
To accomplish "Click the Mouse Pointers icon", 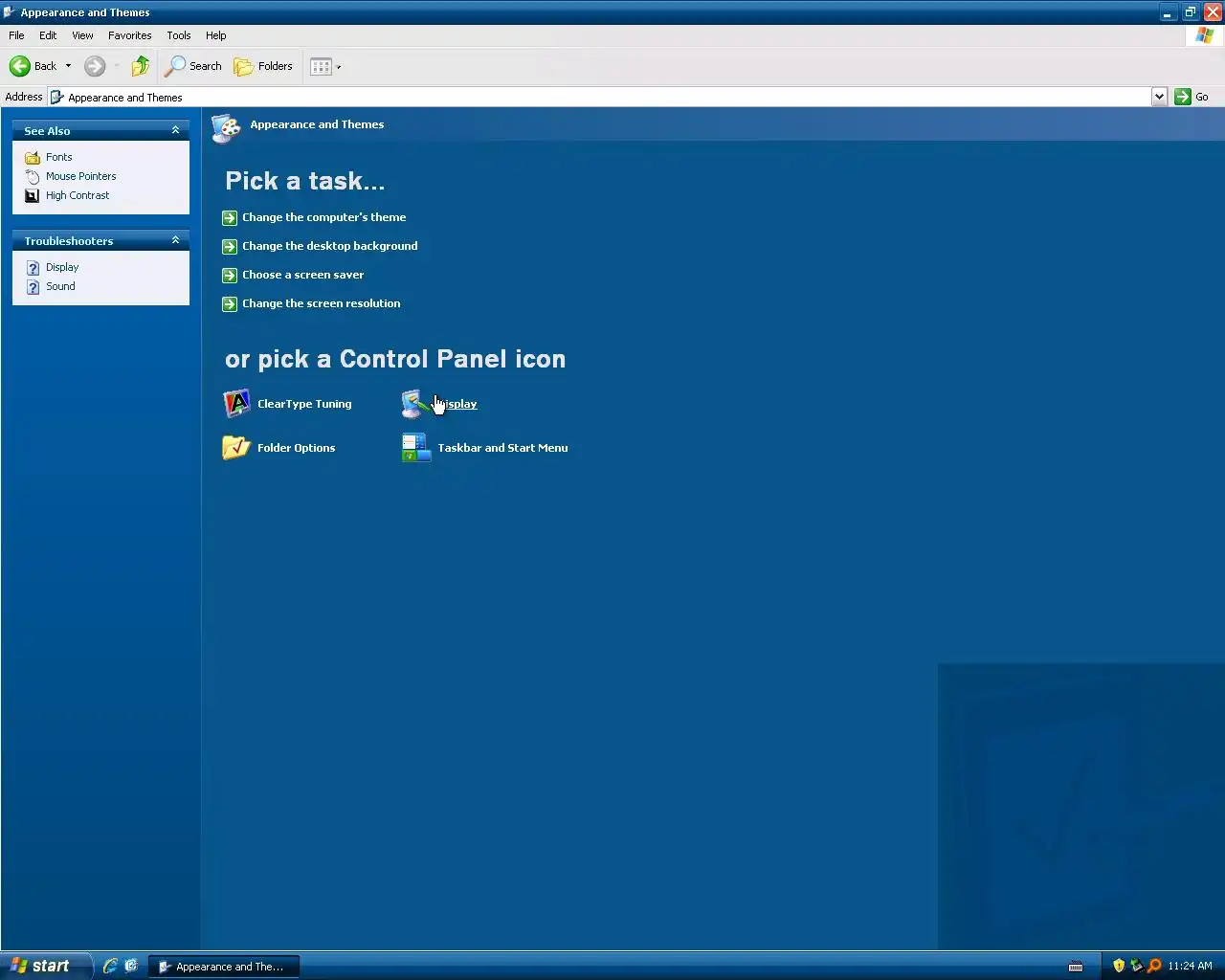I will pos(33,176).
